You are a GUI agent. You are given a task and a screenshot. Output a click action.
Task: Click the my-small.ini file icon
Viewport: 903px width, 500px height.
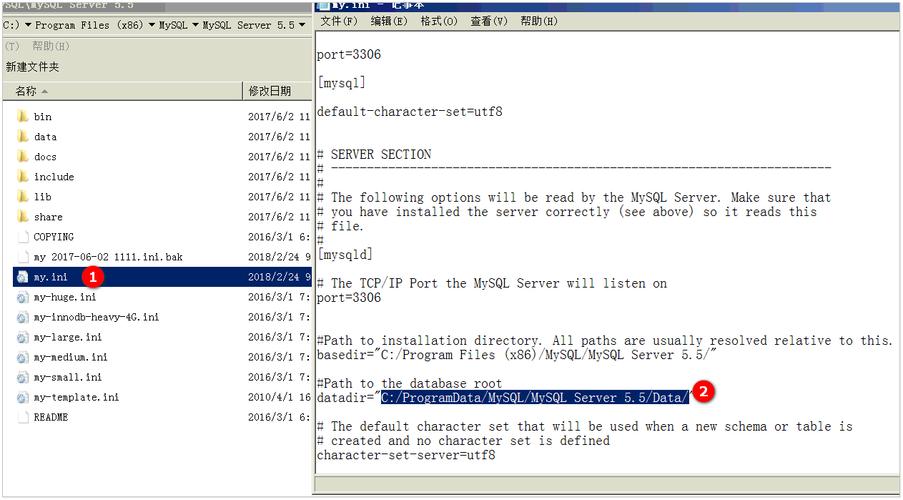23,377
